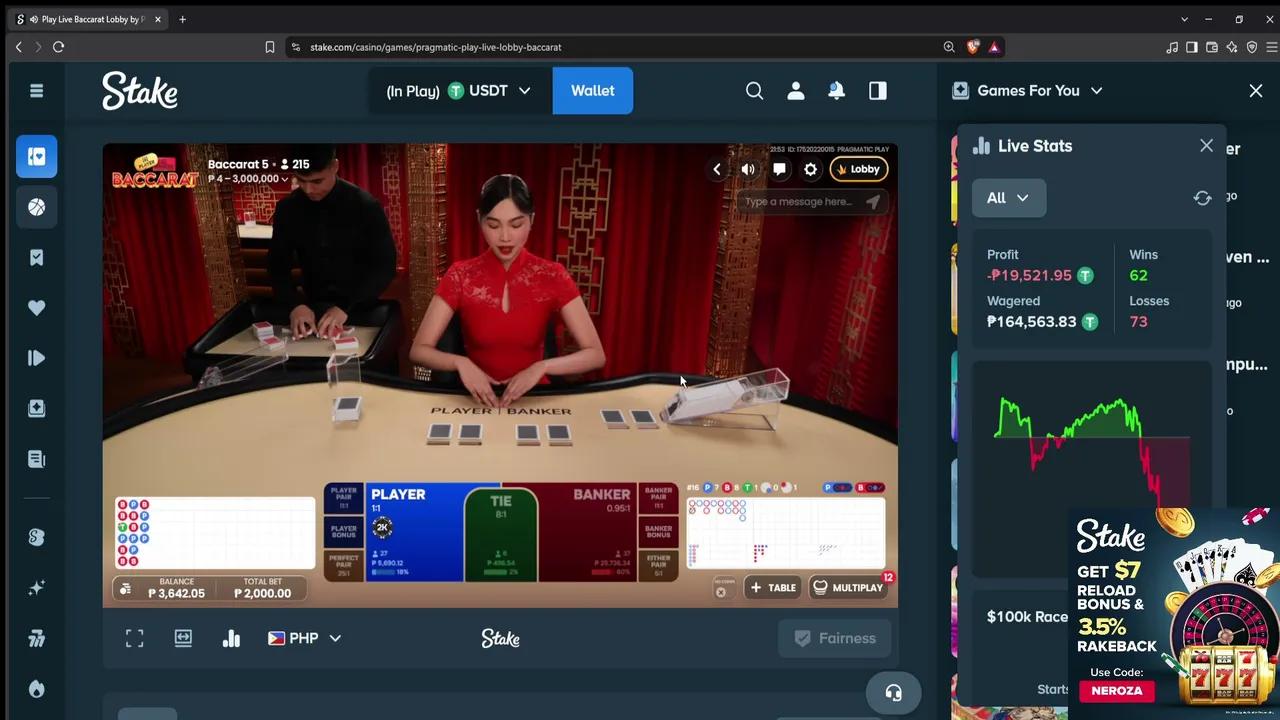Viewport: 1280px width, 720px height.
Task: Open the search magnifier in header
Action: 755,91
